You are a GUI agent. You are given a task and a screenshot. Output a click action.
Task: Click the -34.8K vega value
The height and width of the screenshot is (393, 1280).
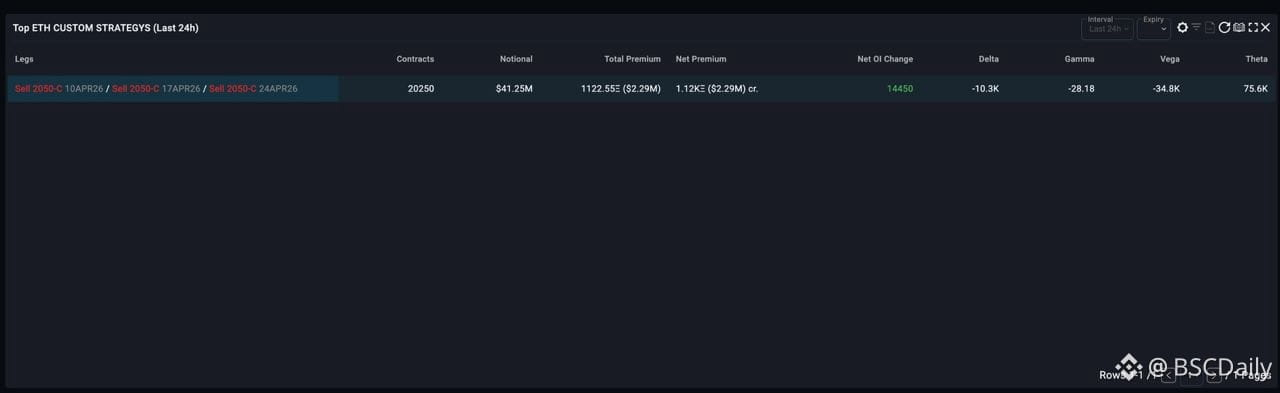click(1166, 89)
